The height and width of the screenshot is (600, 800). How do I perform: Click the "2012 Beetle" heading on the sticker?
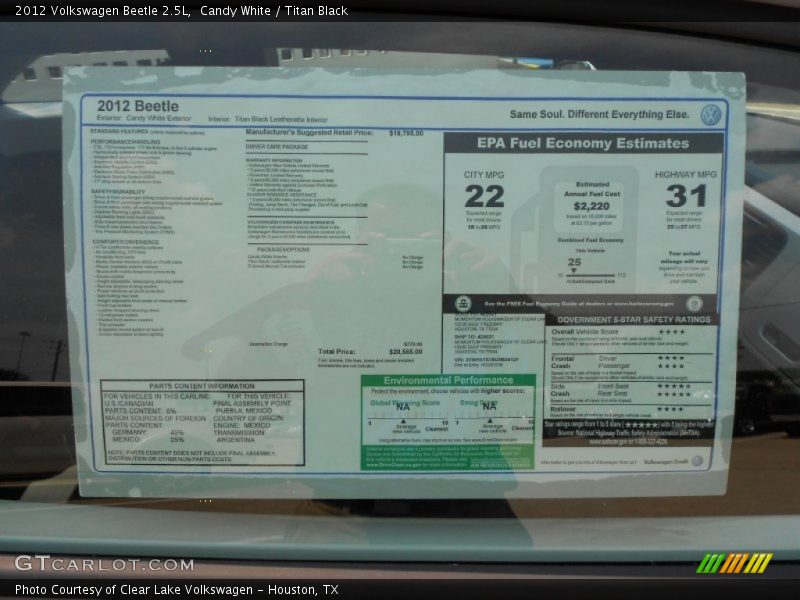pos(138,106)
